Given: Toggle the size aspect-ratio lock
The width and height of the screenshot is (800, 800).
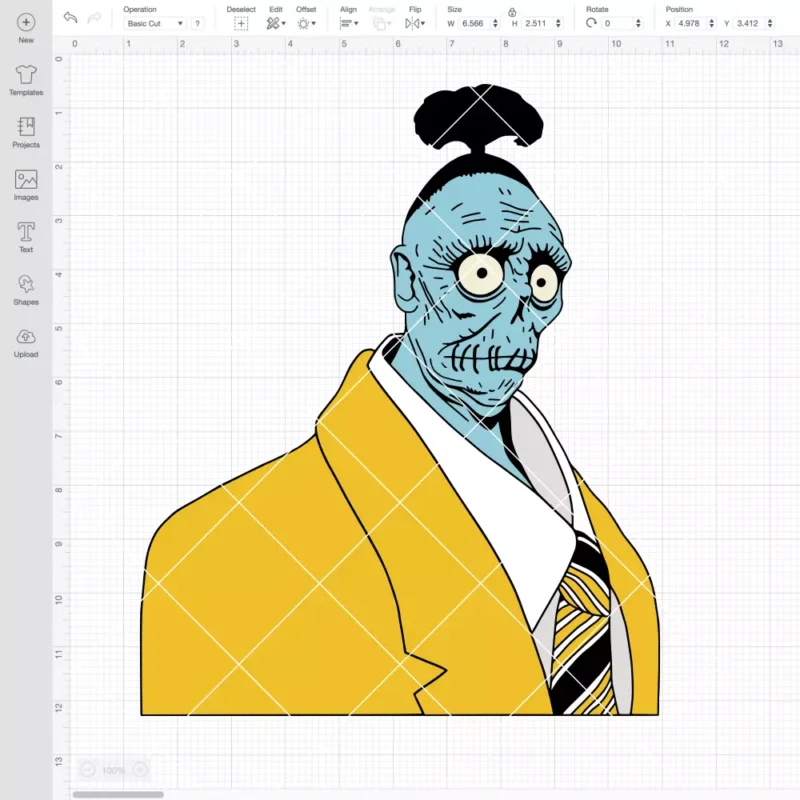Looking at the screenshot, I should (x=512, y=12).
